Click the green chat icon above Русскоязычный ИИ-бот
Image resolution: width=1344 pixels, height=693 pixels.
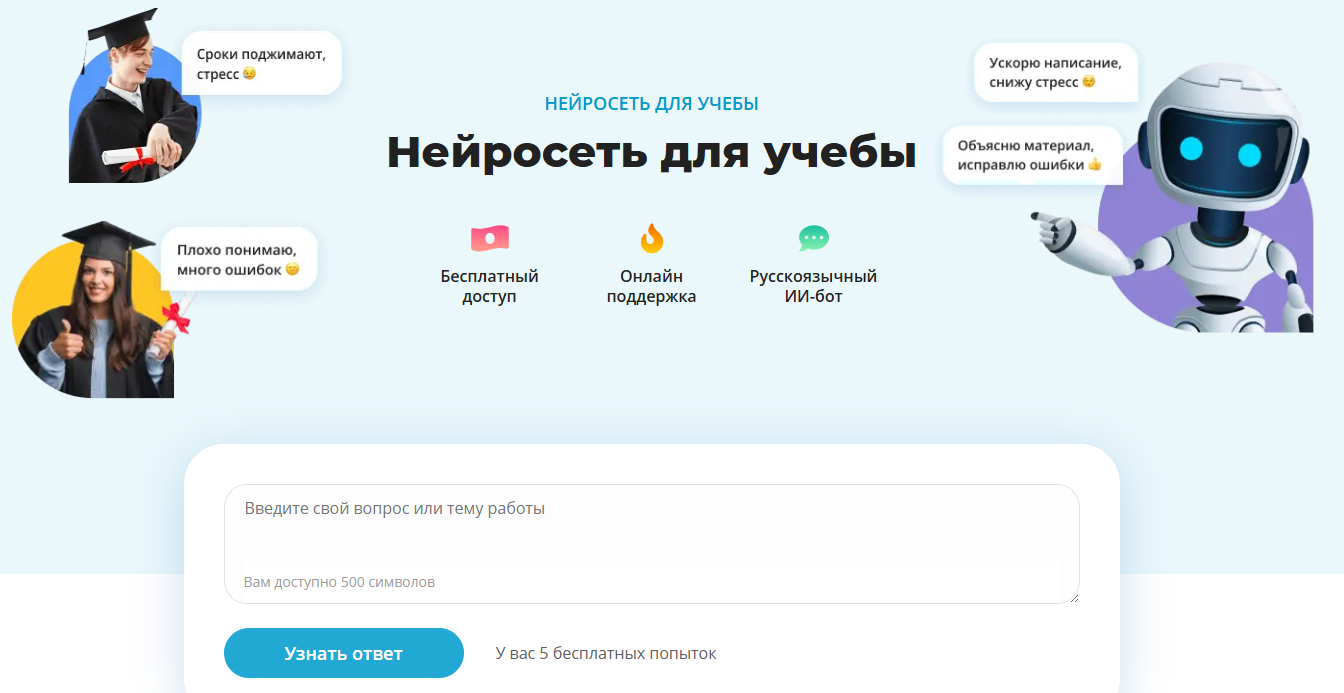click(812, 238)
